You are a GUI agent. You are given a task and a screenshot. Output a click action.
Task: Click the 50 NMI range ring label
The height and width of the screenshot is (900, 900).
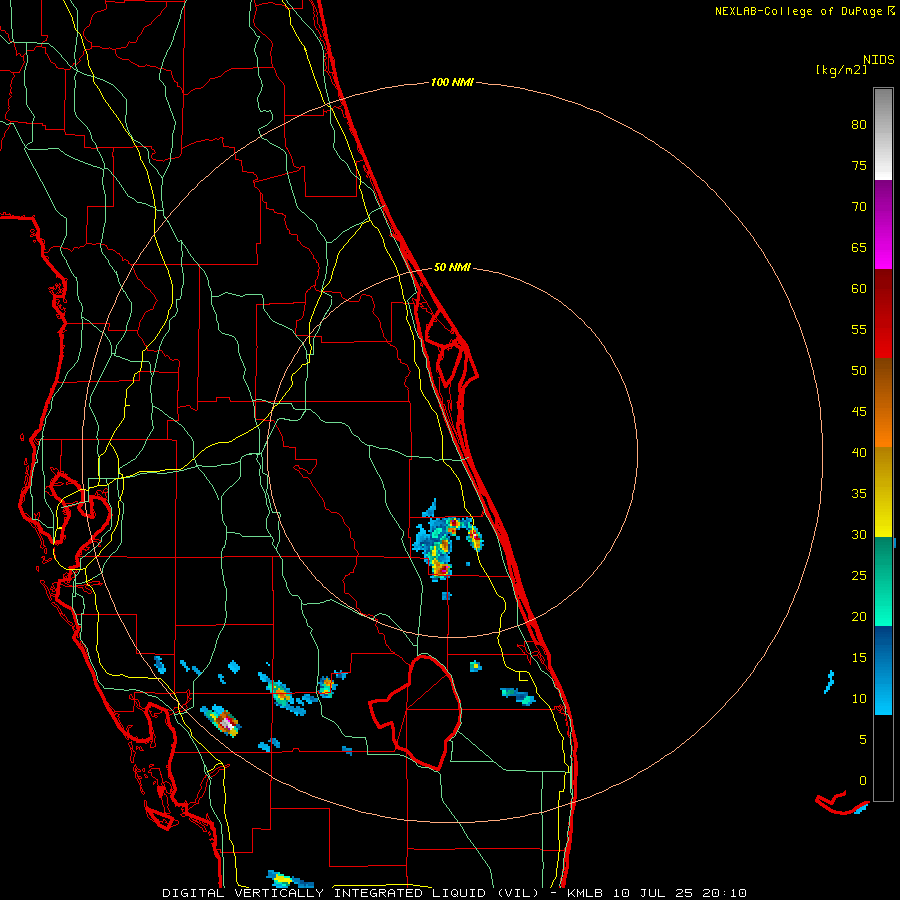coord(452,267)
